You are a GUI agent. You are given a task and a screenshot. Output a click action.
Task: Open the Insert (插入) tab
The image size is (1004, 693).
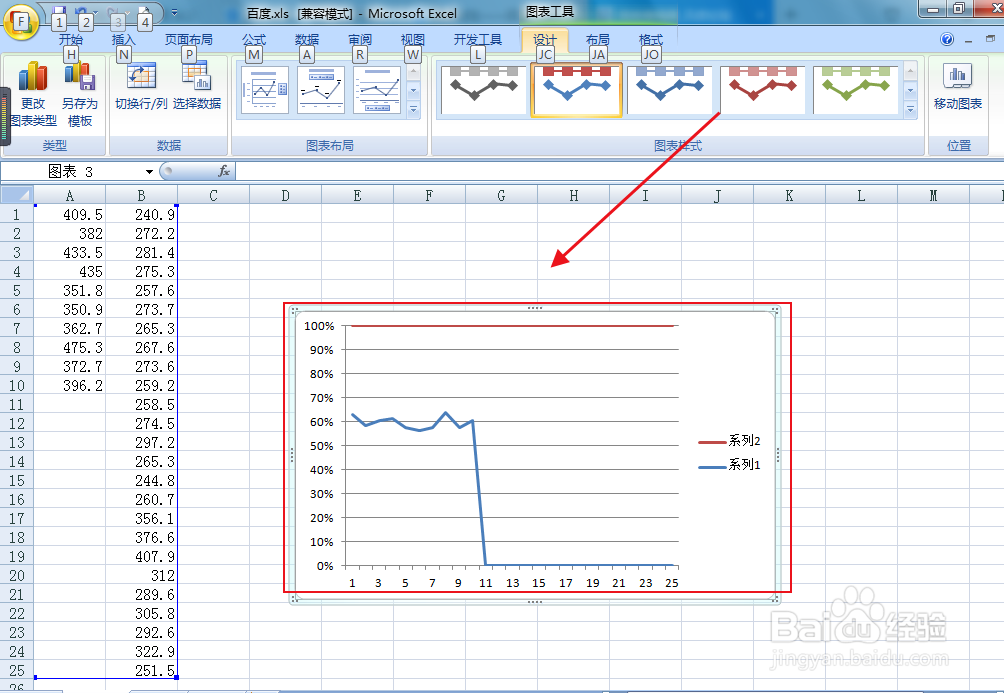coord(124,40)
